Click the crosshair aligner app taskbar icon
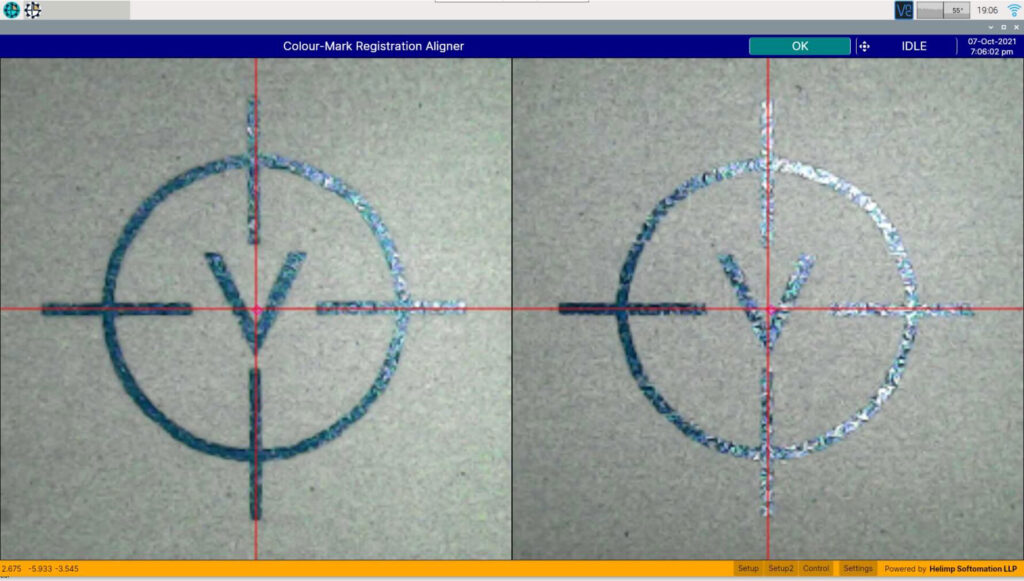Image resolution: width=1024 pixels, height=581 pixels. point(33,10)
